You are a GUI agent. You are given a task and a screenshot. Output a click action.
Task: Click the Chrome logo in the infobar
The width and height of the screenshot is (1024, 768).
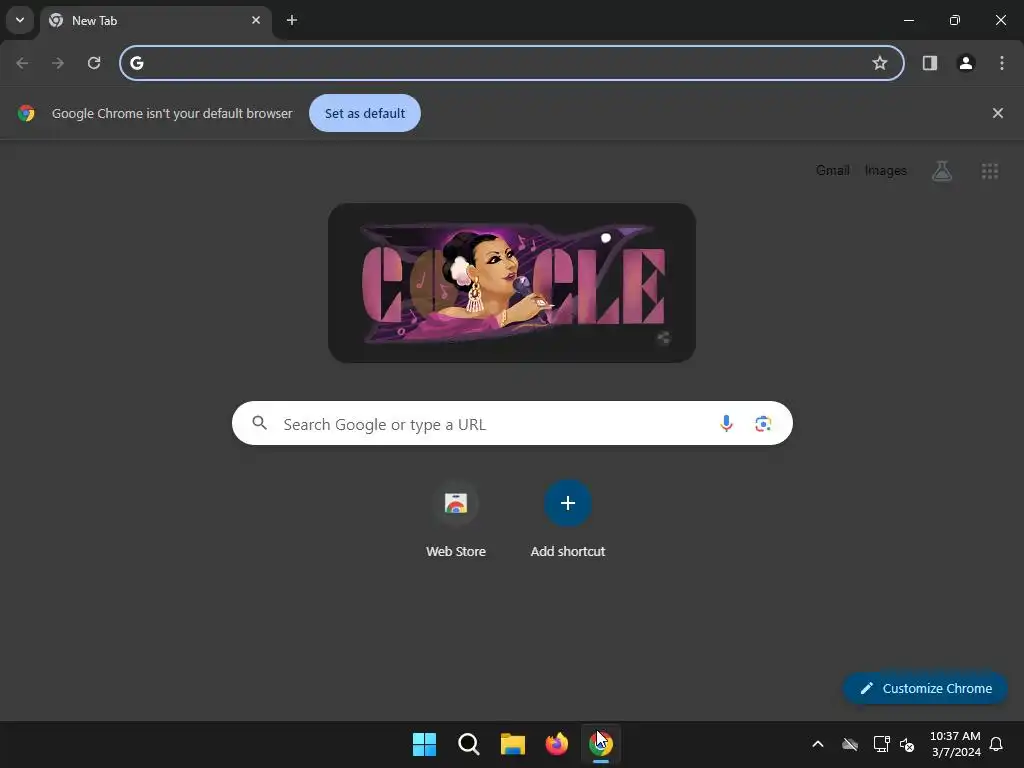pos(26,113)
